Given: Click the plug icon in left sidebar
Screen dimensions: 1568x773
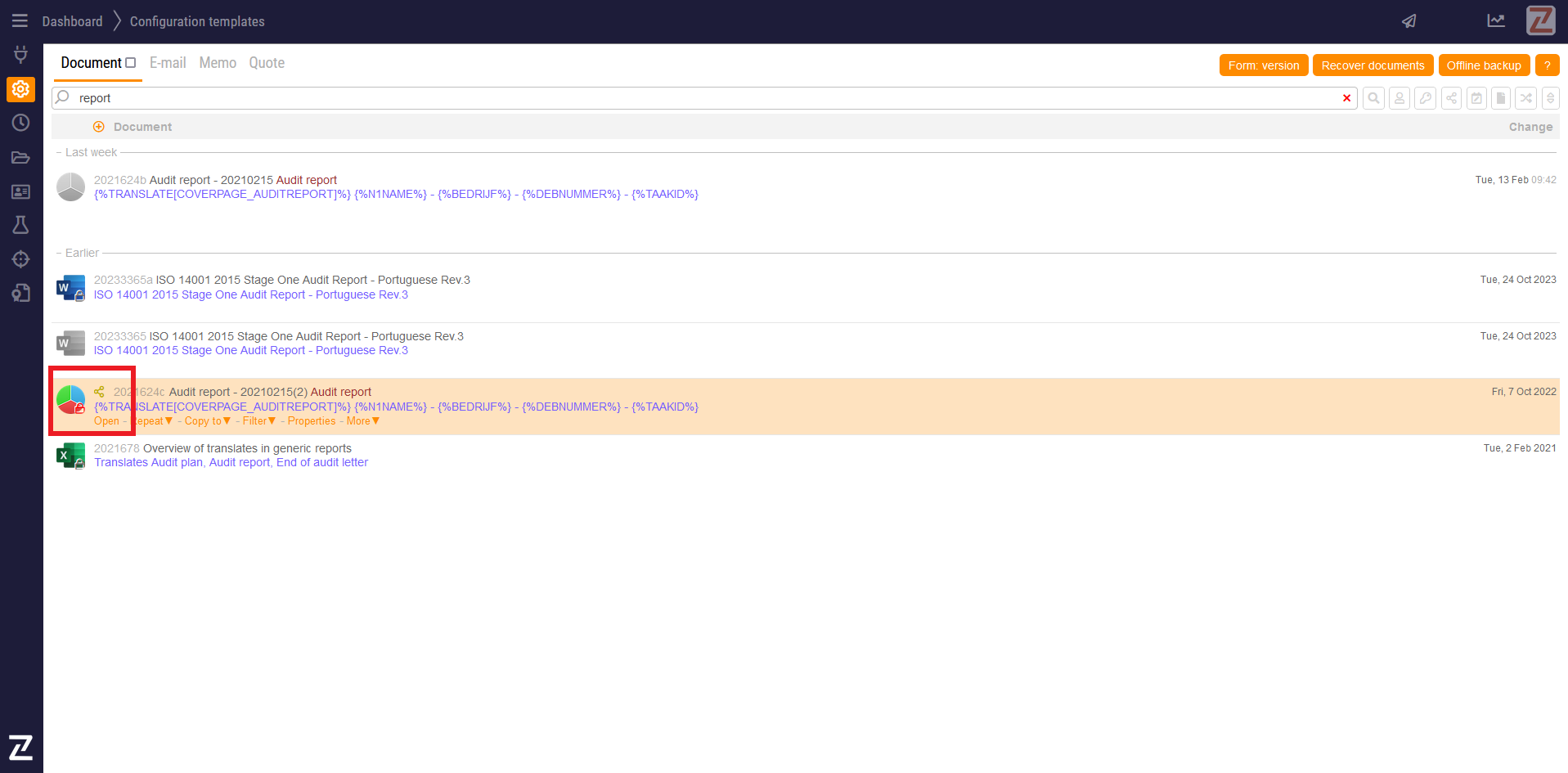Looking at the screenshot, I should [x=20, y=55].
